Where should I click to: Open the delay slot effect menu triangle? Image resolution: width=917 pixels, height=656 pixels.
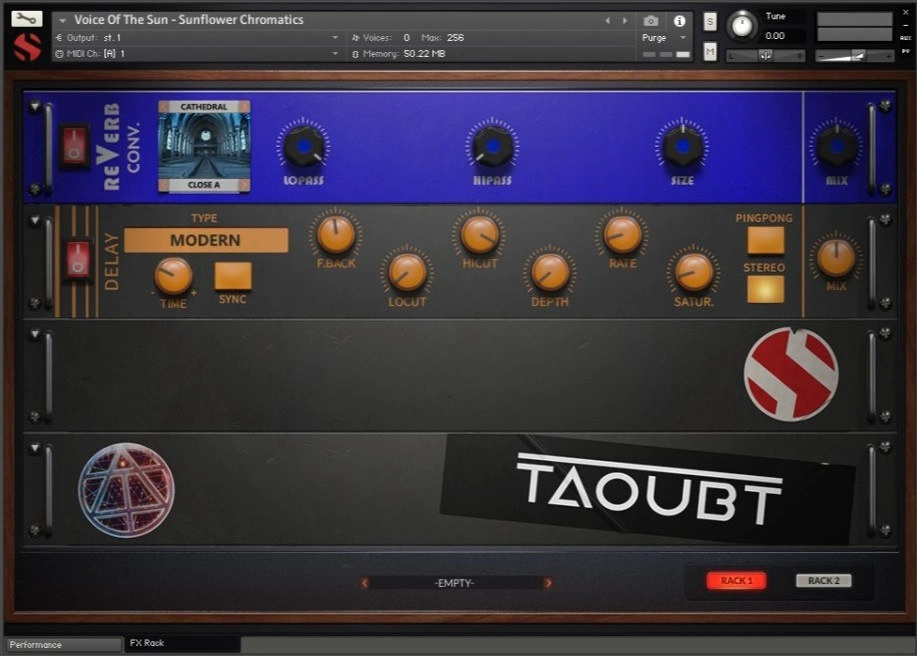point(35,220)
